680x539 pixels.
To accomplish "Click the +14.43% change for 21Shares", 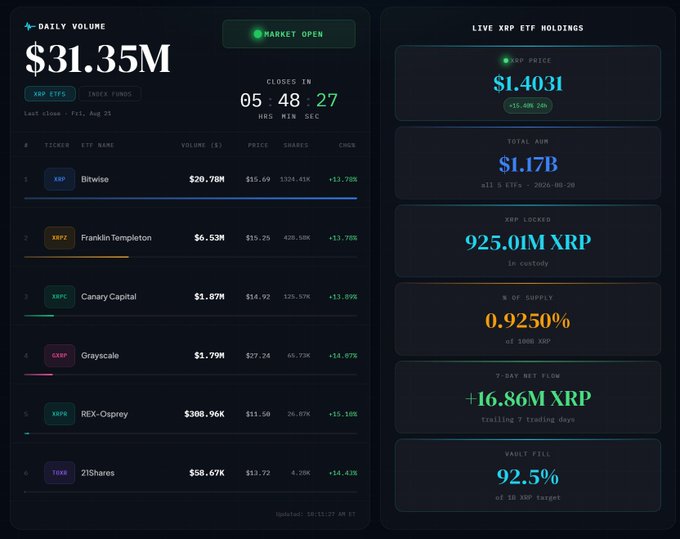I will point(343,473).
